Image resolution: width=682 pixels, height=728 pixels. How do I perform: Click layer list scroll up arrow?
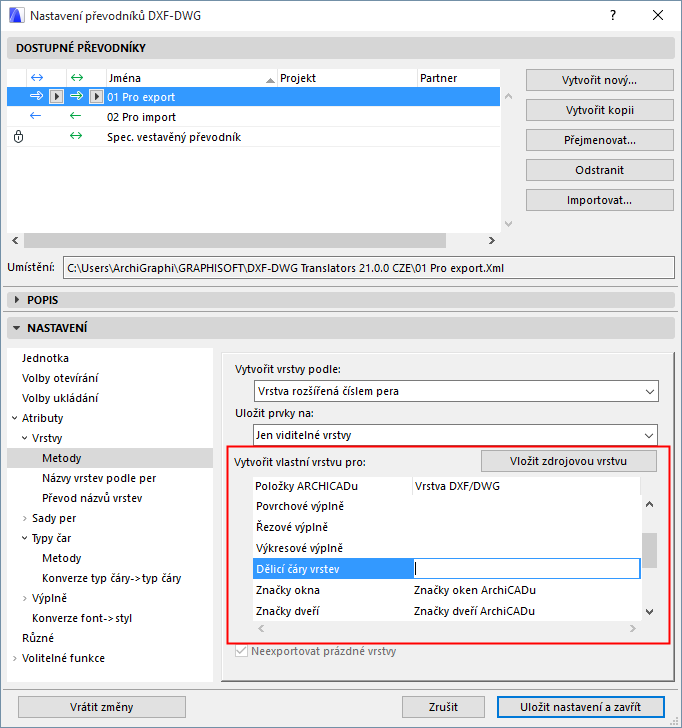(x=650, y=504)
